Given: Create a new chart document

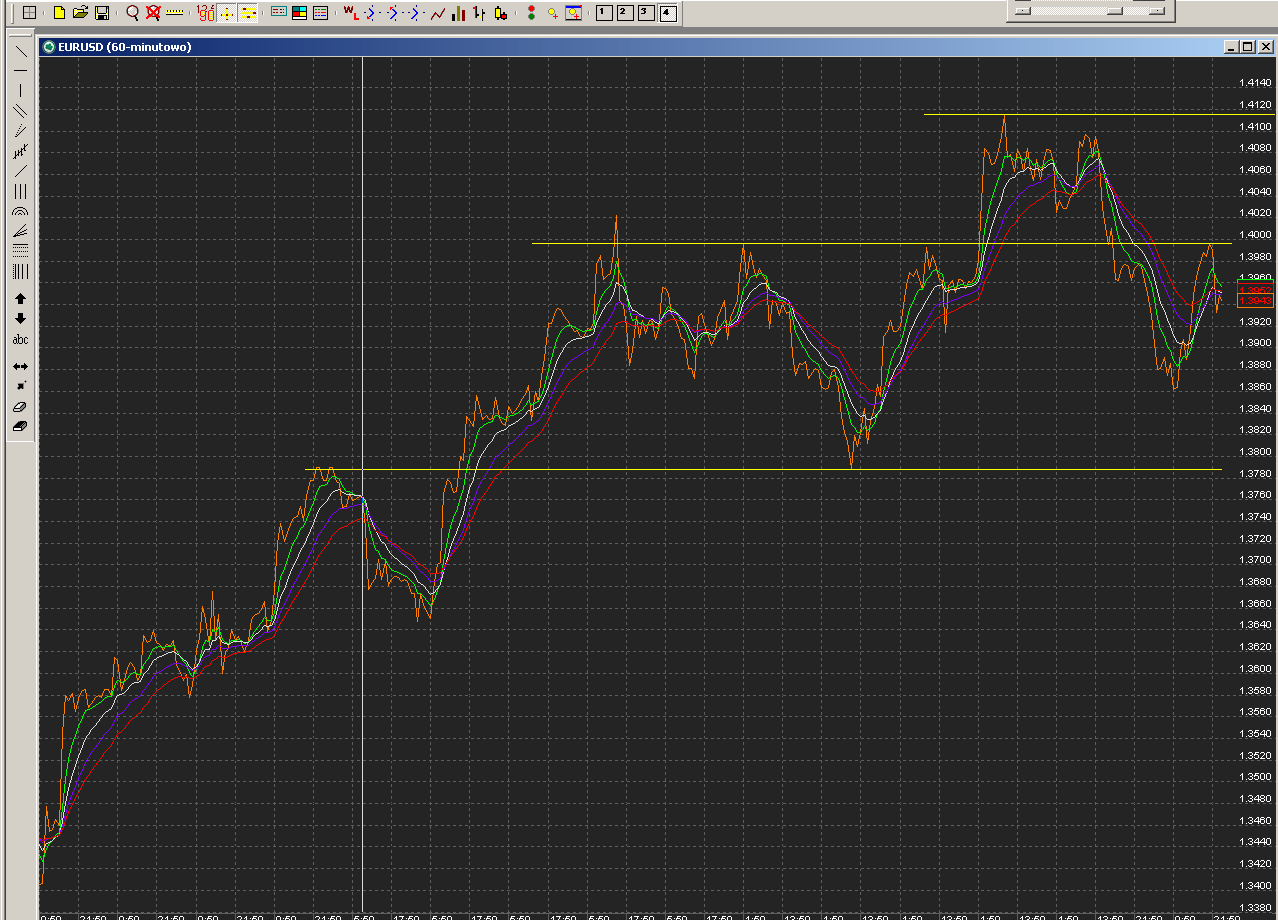Looking at the screenshot, I should pyautogui.click(x=59, y=13).
